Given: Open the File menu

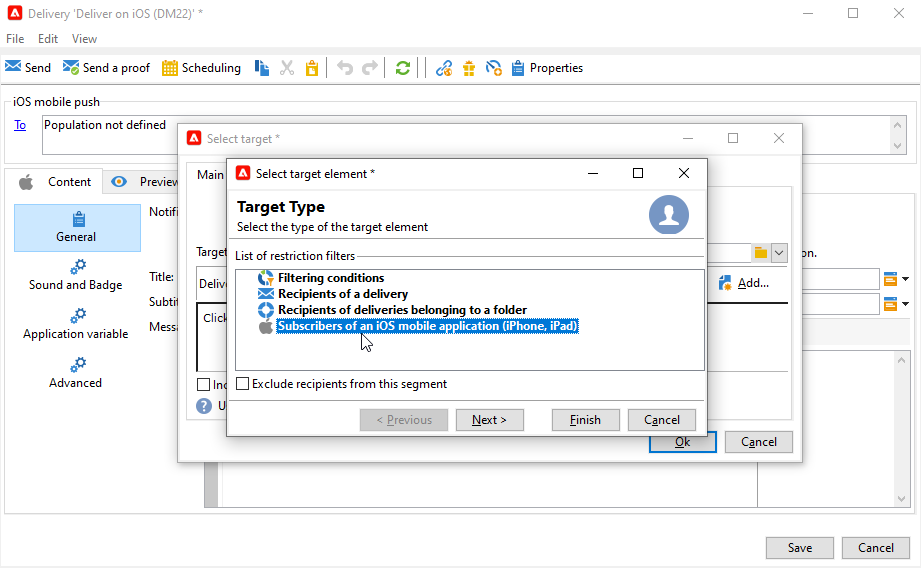Looking at the screenshot, I should coord(15,39).
